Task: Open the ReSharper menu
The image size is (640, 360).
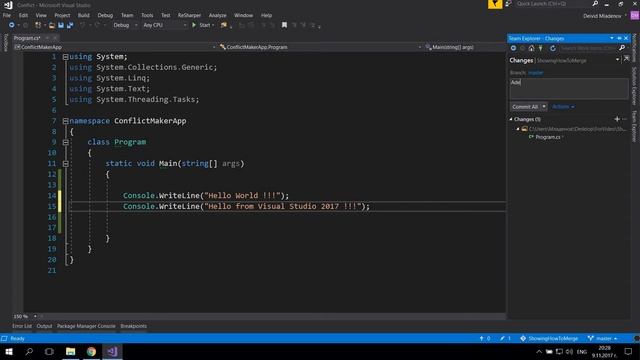Action: pyautogui.click(x=189, y=16)
